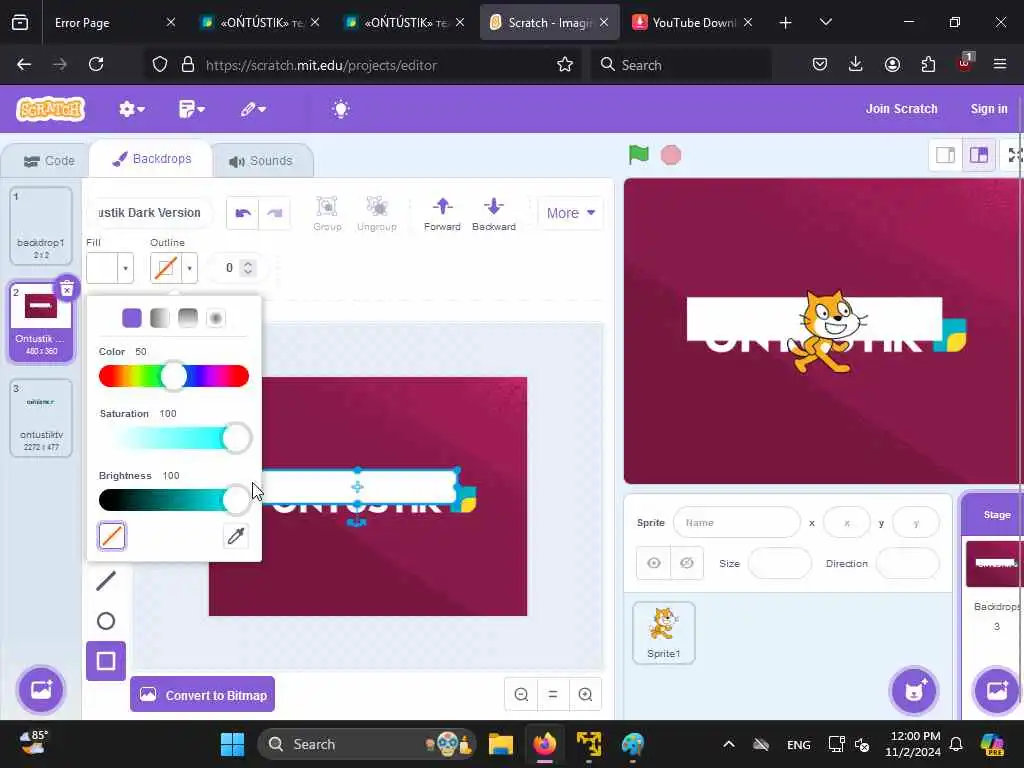Image resolution: width=1024 pixels, height=768 pixels.
Task: Show hidden system tray icons
Action: coord(729,744)
